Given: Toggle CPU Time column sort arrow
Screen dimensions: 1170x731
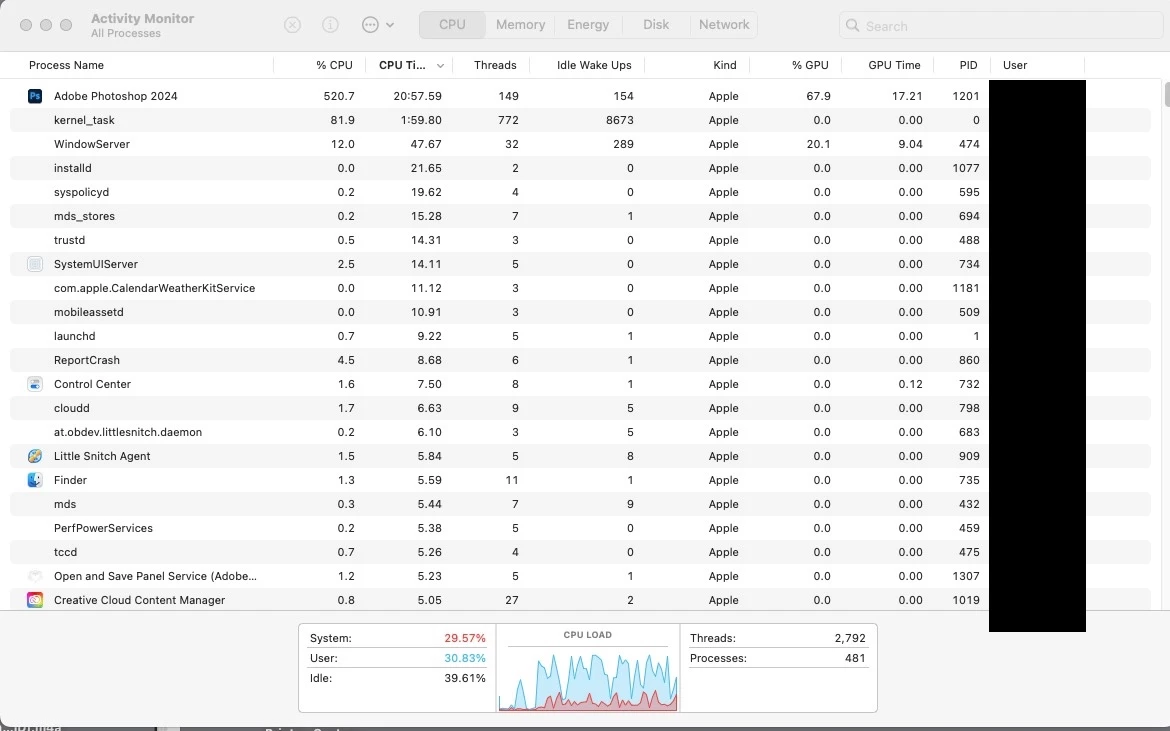Looking at the screenshot, I should (x=440, y=66).
